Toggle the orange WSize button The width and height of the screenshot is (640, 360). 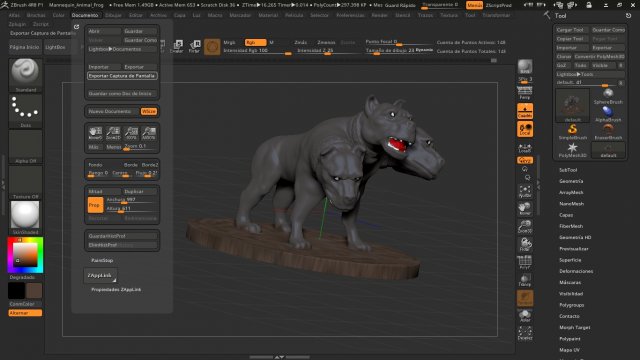point(149,111)
